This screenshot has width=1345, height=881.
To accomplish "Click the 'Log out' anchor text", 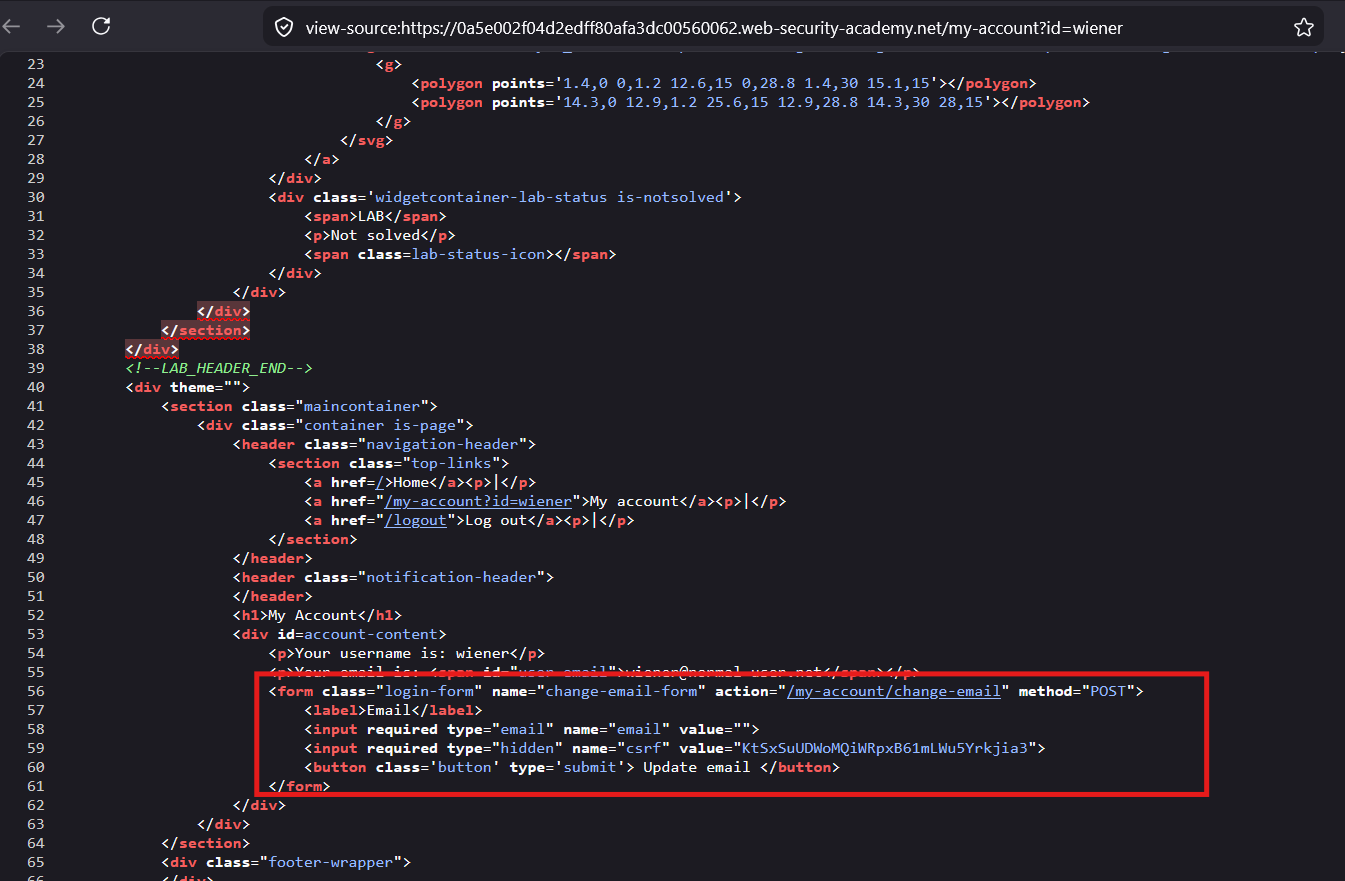I will 496,520.
